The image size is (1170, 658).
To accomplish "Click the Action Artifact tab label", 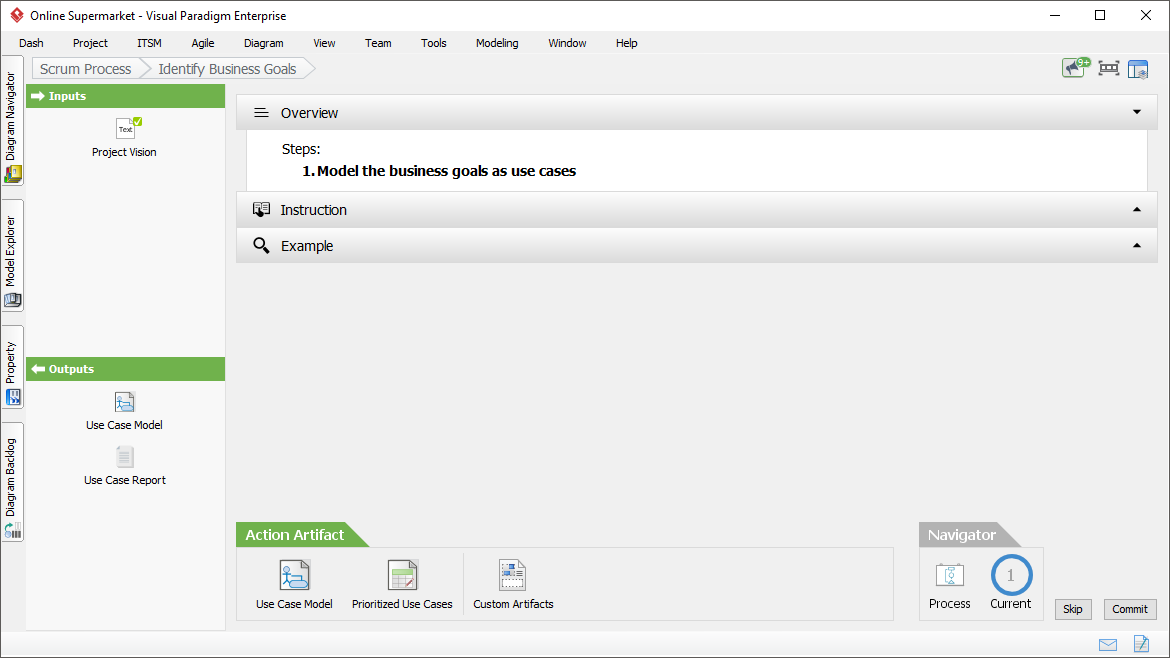I will (295, 535).
